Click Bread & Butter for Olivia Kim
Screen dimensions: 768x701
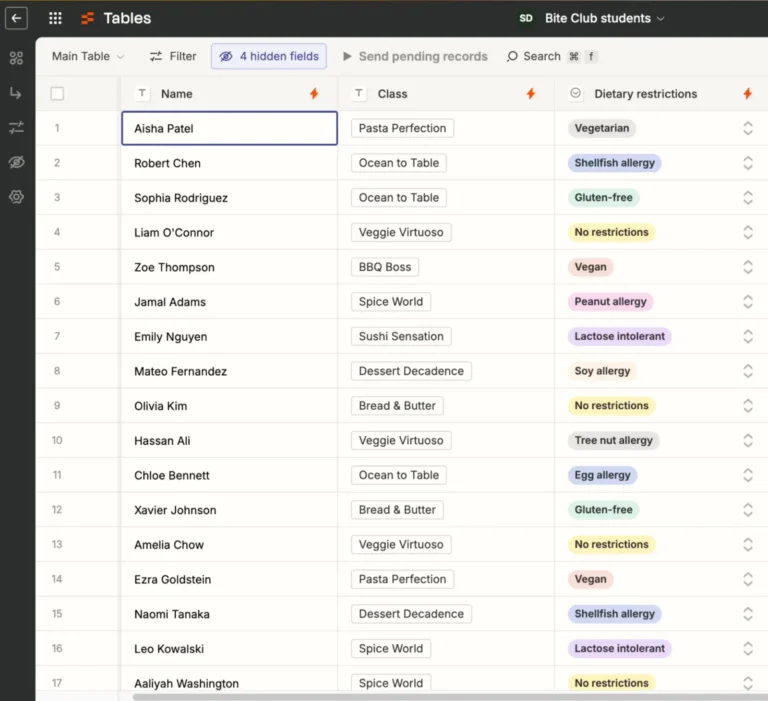397,406
